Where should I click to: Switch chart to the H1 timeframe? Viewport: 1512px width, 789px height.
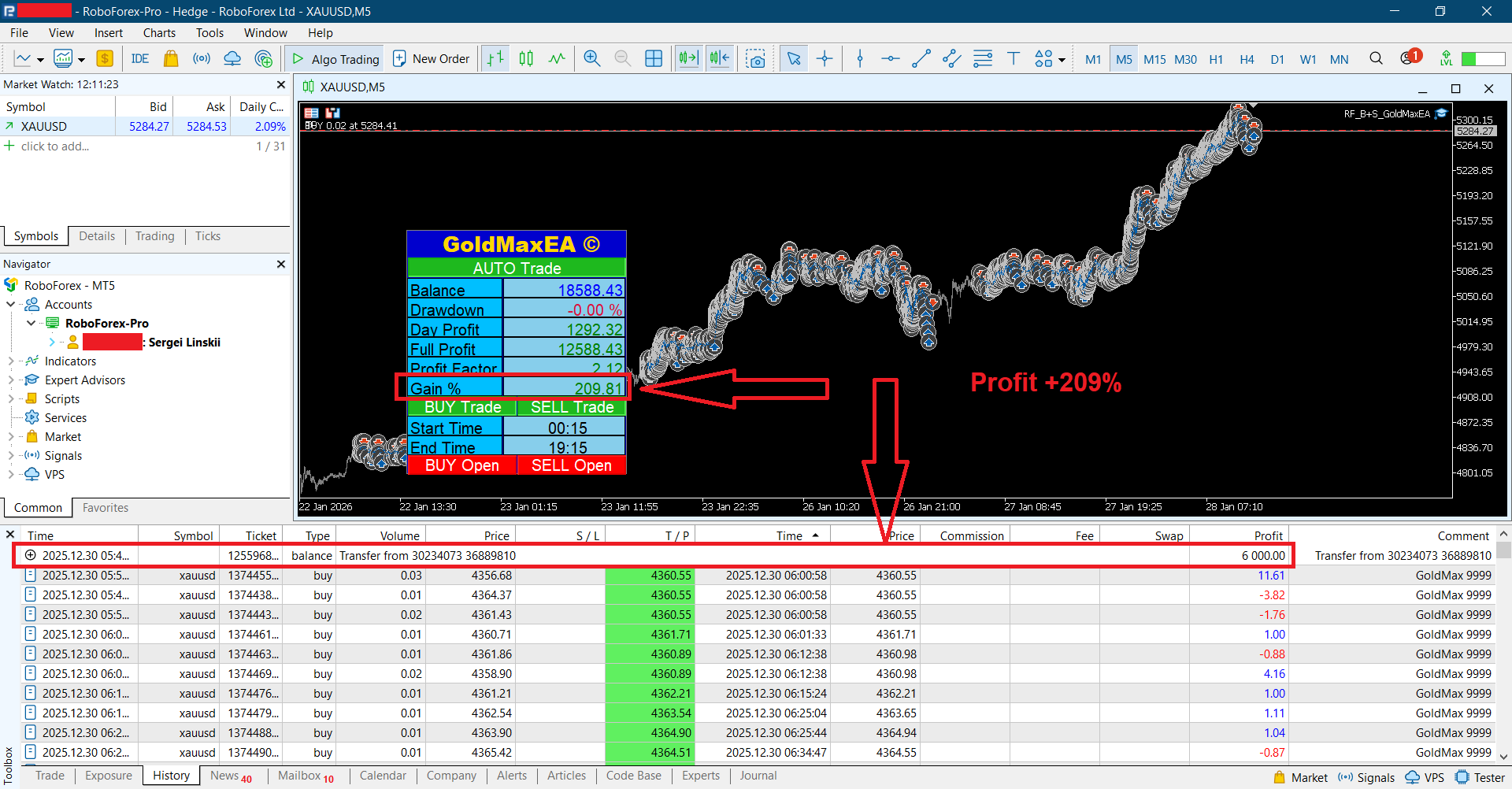[x=1216, y=59]
